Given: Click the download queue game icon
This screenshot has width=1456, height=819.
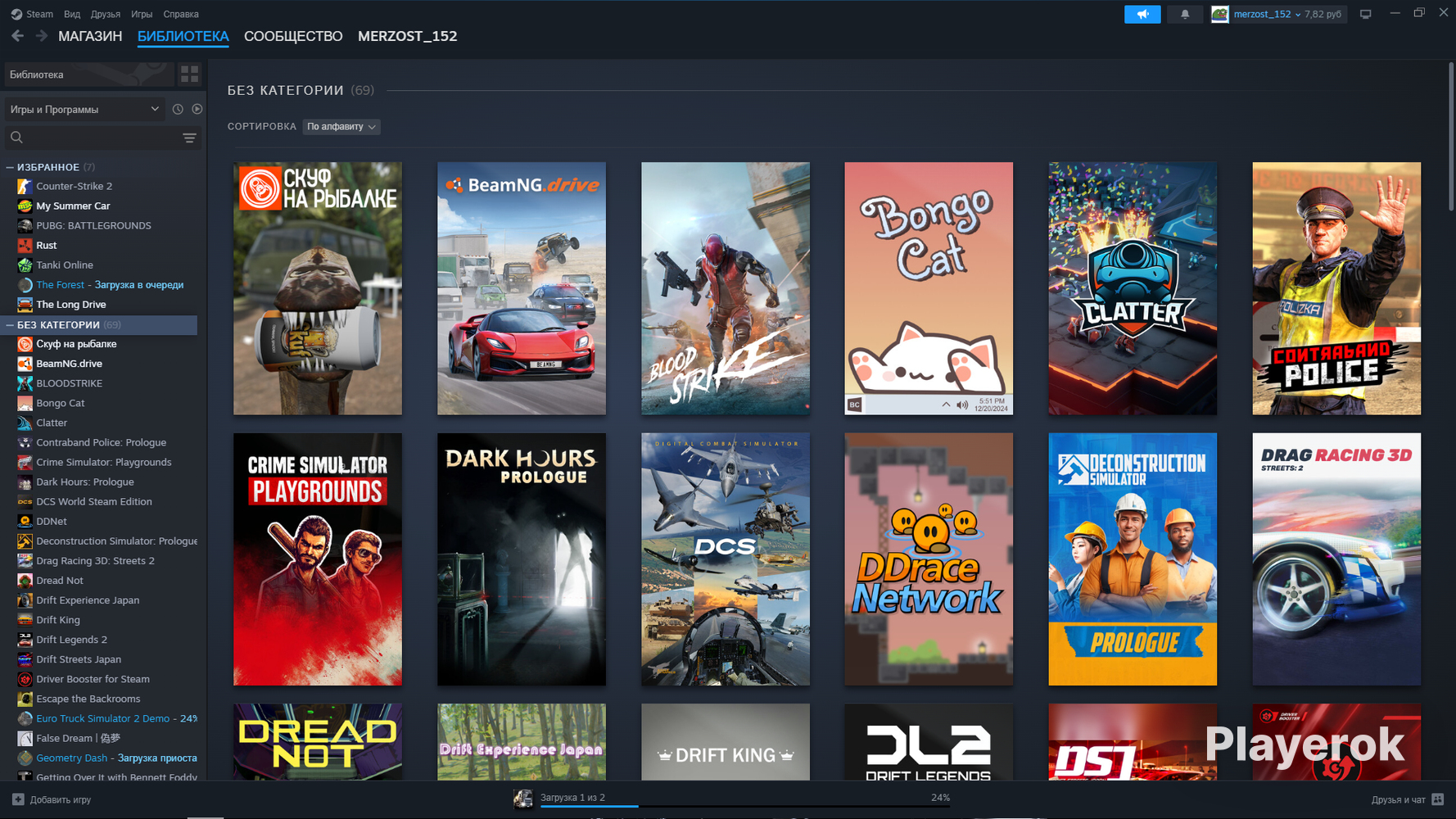Looking at the screenshot, I should click(x=523, y=799).
